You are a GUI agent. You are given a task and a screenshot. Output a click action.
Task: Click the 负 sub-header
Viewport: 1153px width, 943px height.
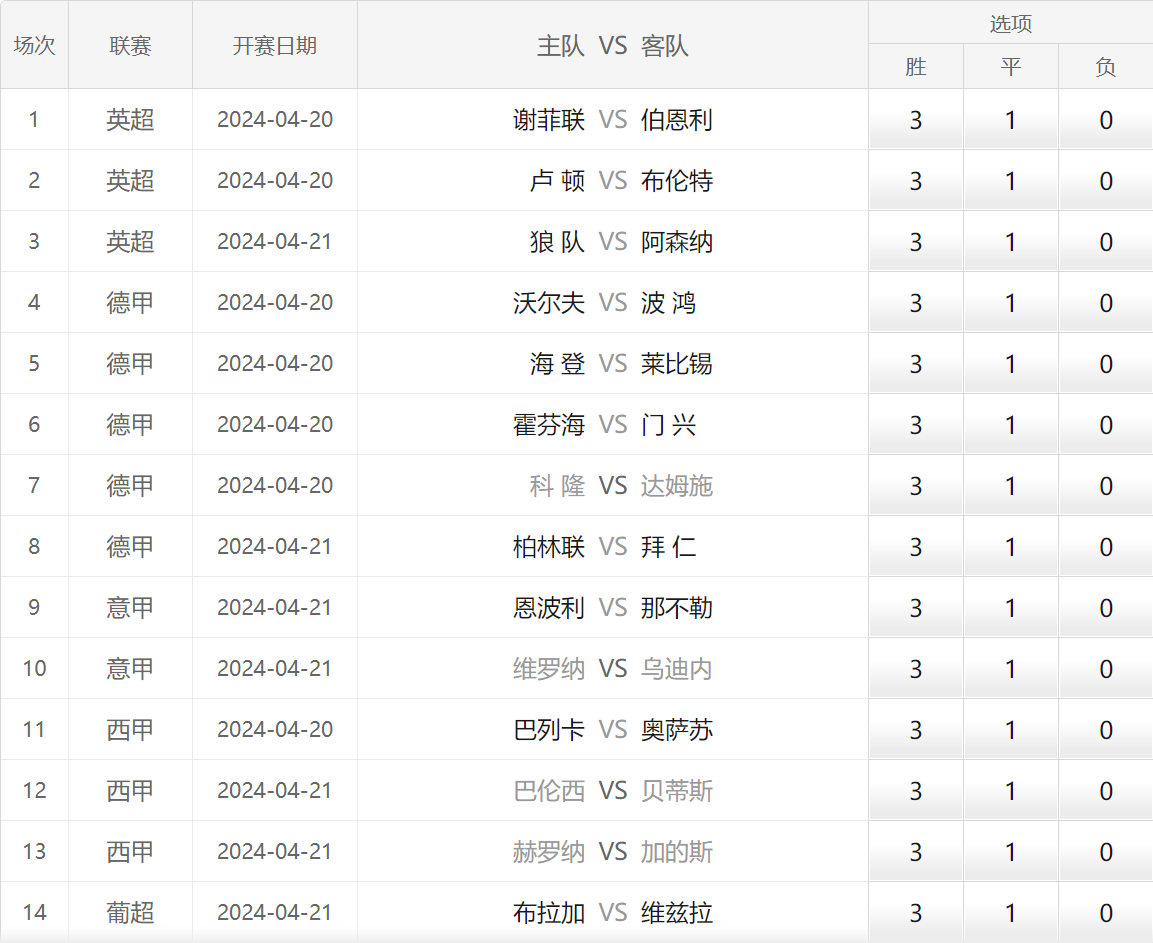click(1106, 67)
